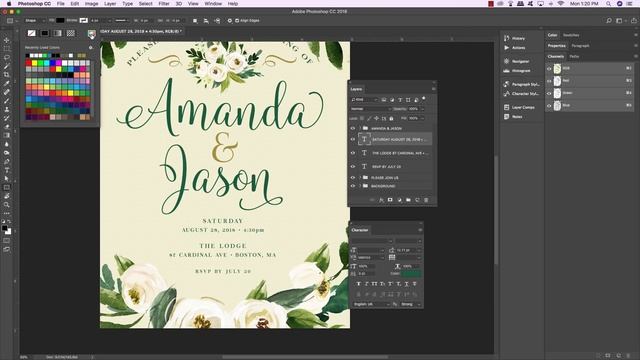Delete layer with the trash icon
This screenshot has width=640, height=360.
426,200
